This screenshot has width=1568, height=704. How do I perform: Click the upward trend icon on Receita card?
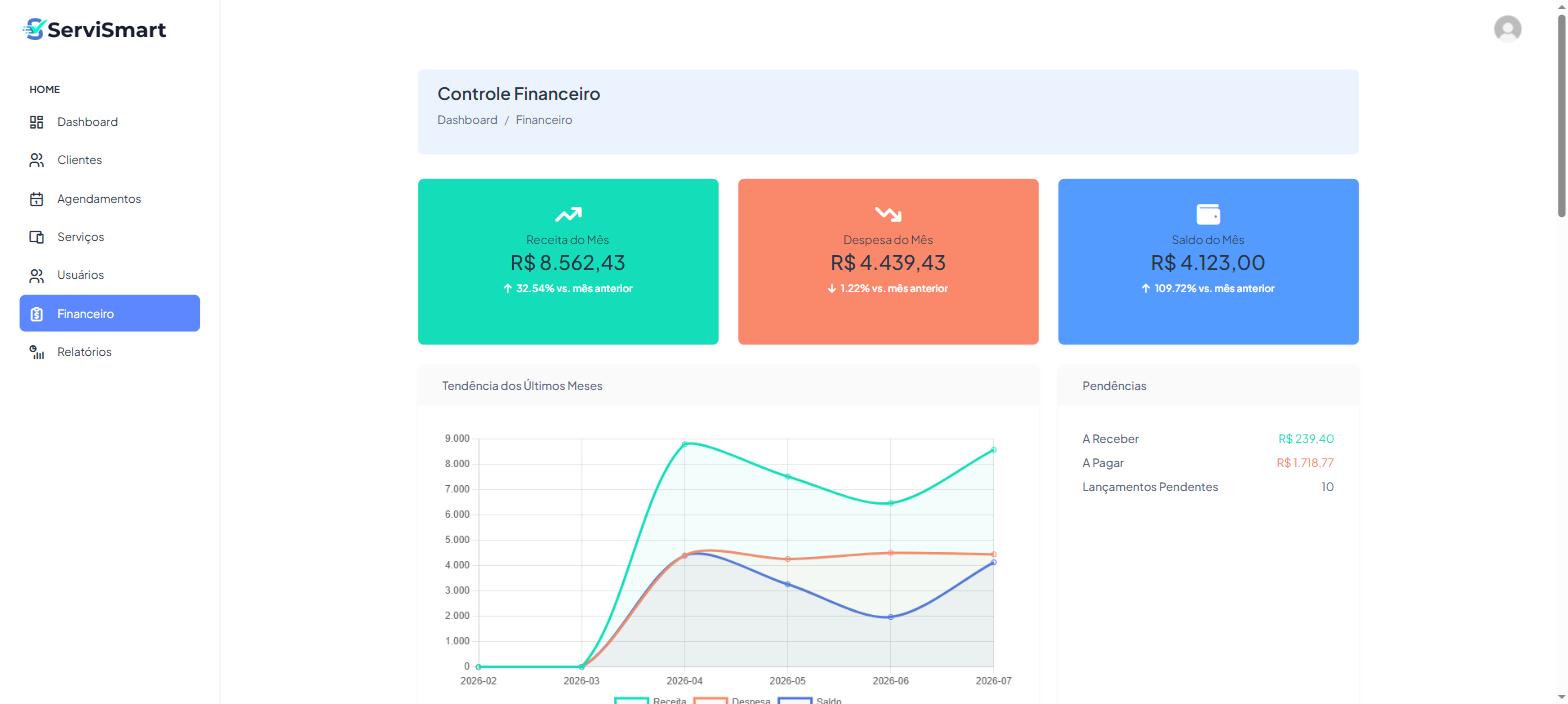click(568, 214)
